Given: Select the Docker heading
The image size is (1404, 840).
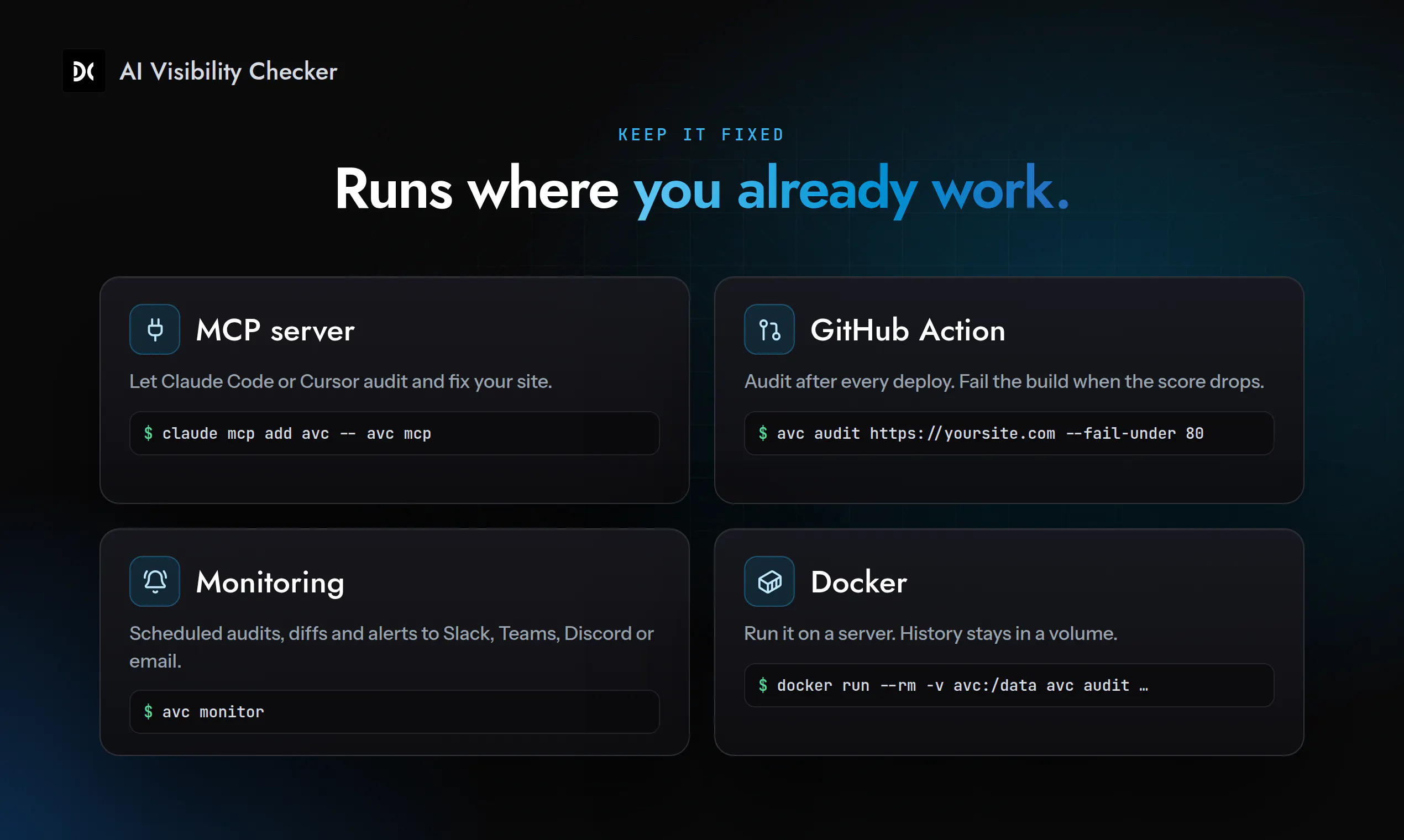Looking at the screenshot, I should click(858, 582).
